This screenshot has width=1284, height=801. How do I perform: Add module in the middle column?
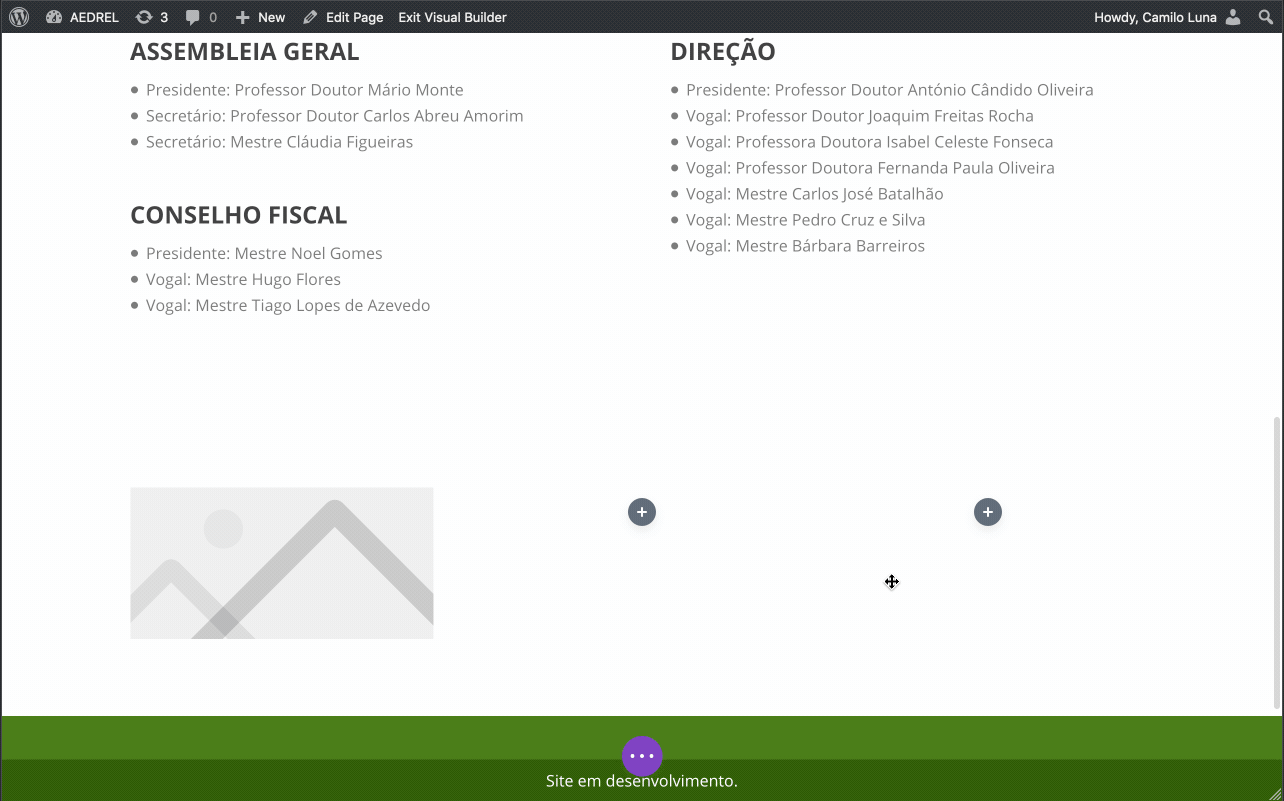tap(642, 512)
